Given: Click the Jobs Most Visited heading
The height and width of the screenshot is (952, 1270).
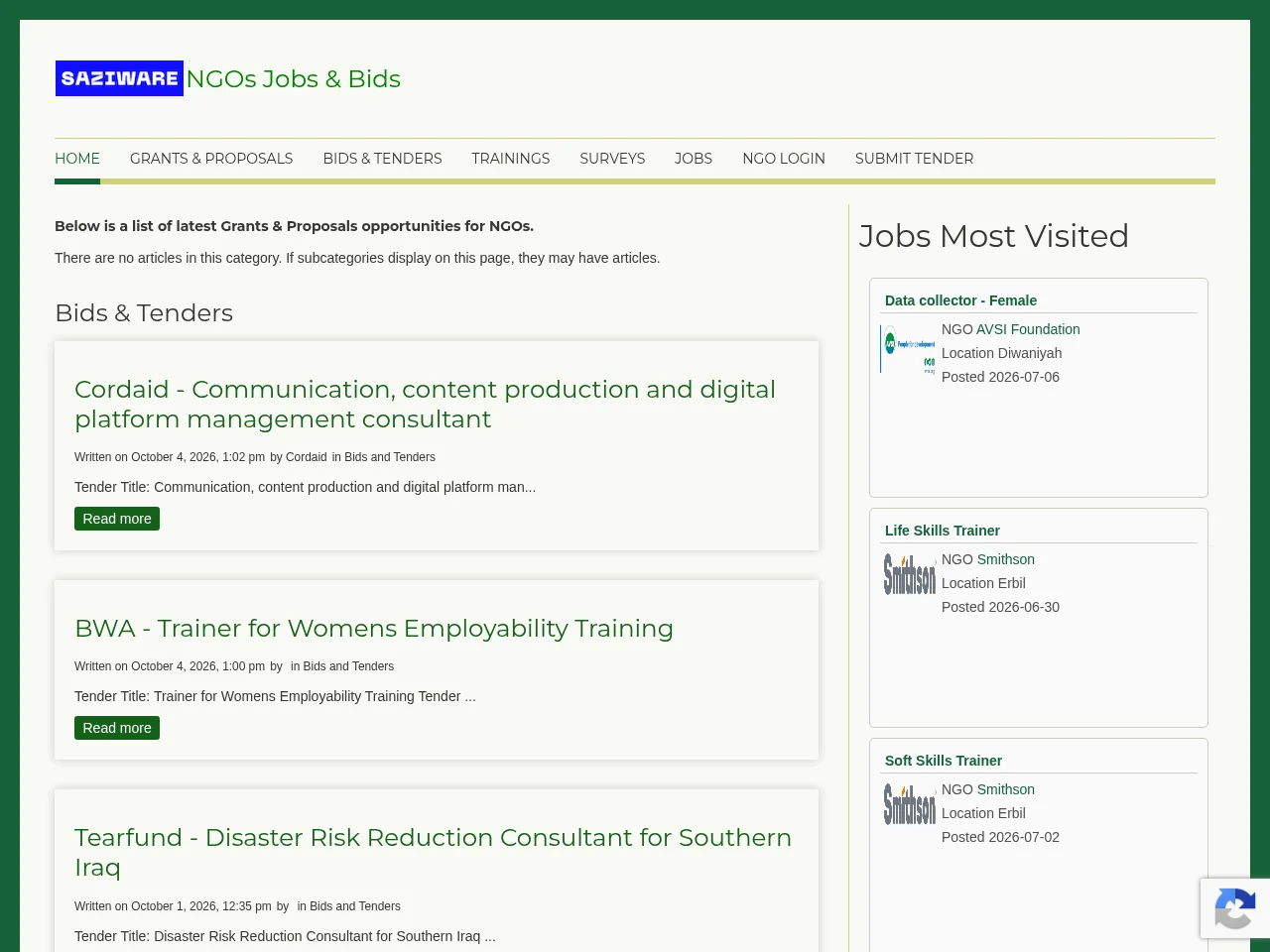Looking at the screenshot, I should coord(994,236).
